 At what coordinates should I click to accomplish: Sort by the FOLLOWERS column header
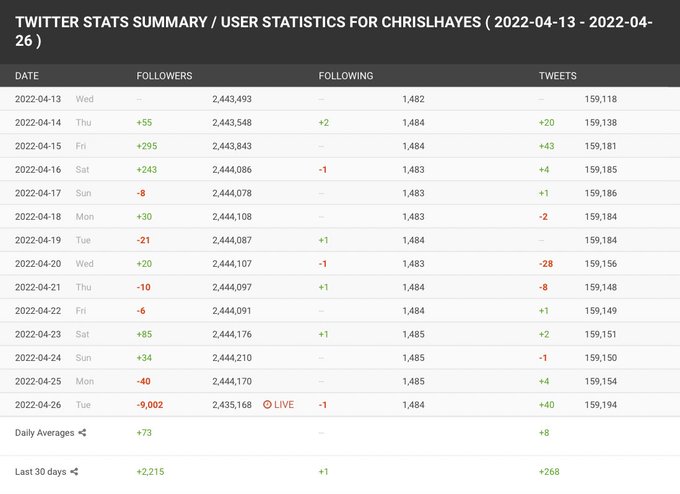pos(164,76)
